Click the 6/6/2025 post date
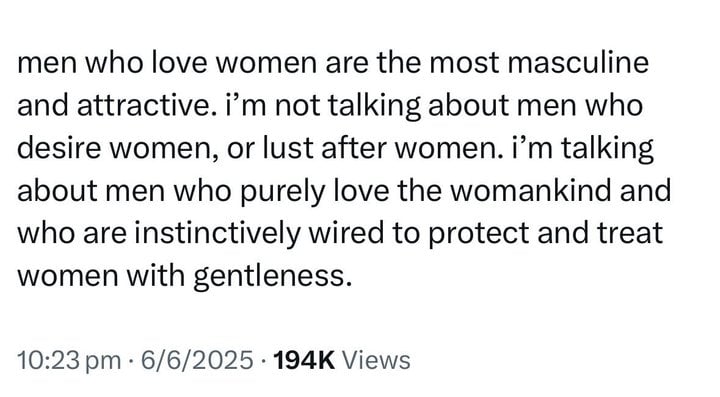This screenshot has height=397, width=720. coord(197,360)
